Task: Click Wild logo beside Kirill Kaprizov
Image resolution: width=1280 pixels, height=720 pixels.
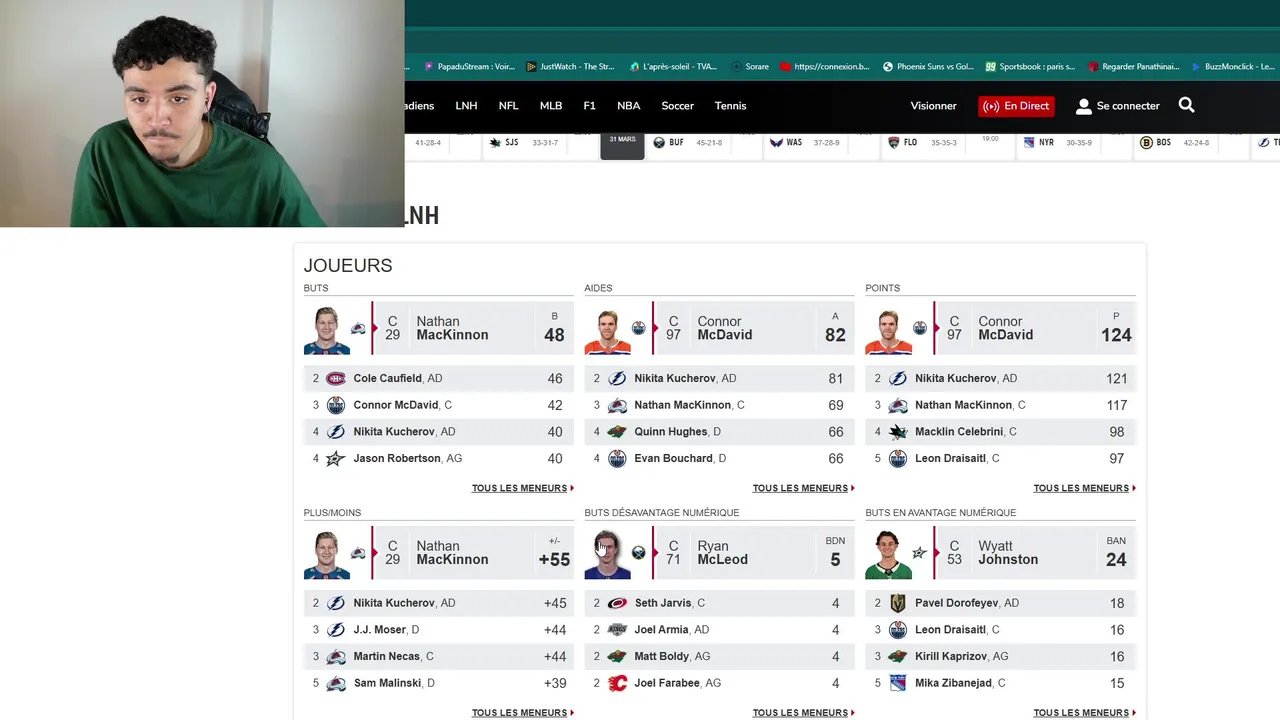Action: (898, 657)
